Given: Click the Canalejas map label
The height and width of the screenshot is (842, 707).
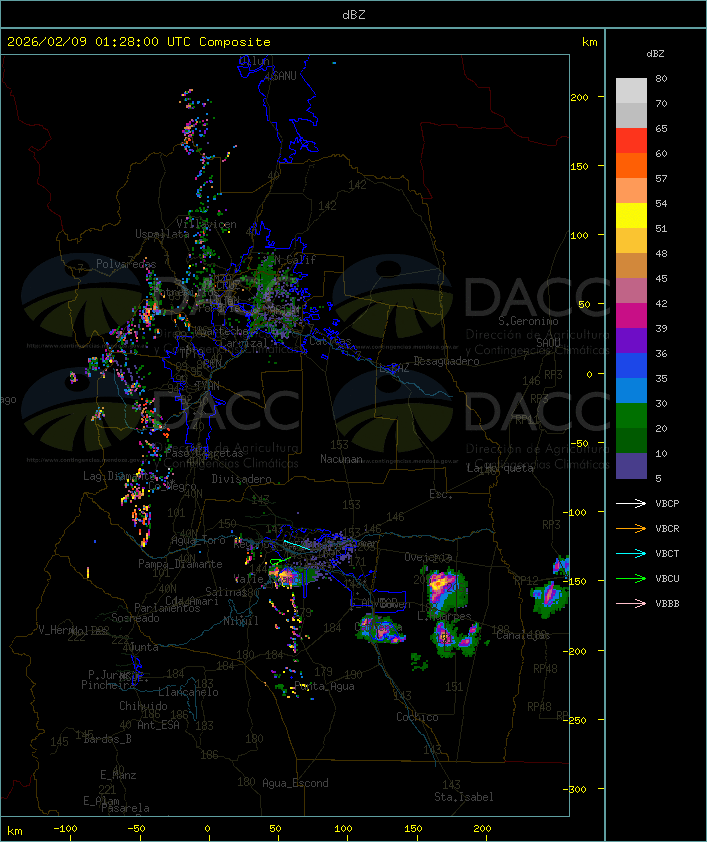Looking at the screenshot, I should pos(523,636).
